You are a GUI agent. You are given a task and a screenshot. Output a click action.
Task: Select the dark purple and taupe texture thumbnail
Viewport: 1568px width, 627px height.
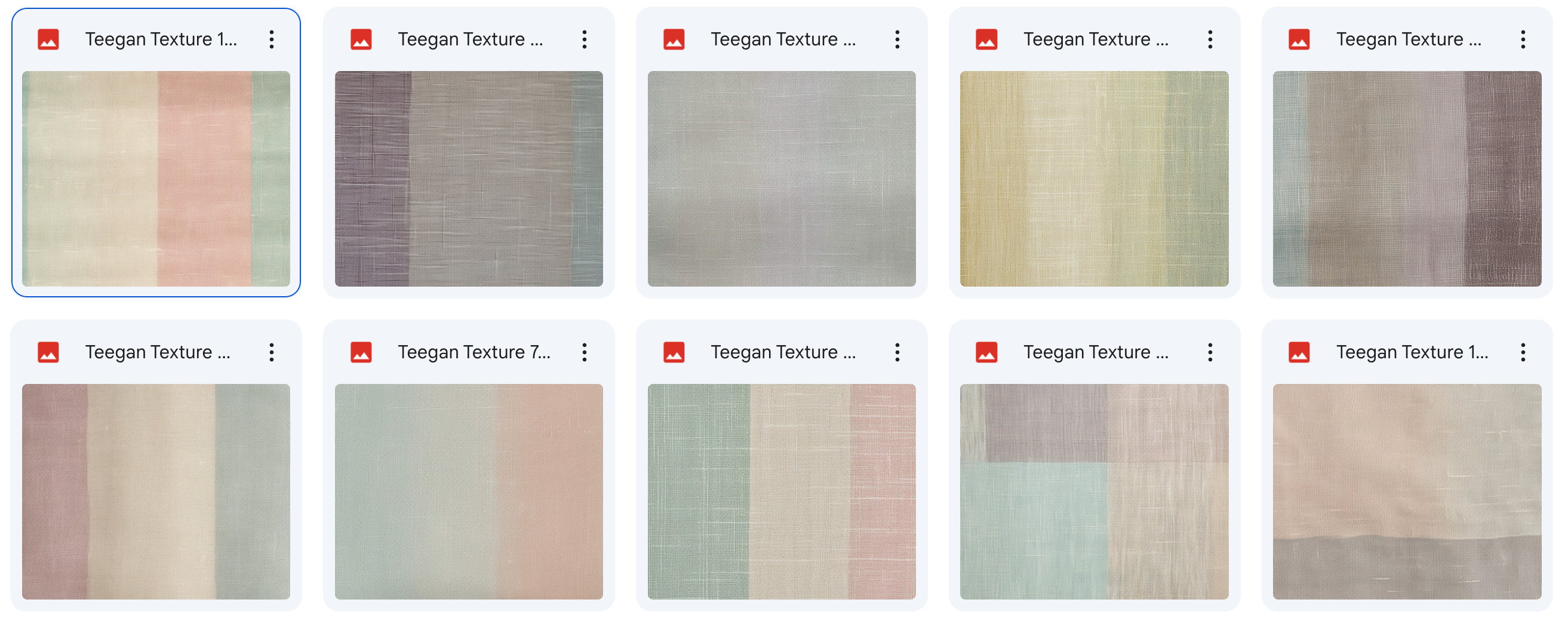pos(469,179)
